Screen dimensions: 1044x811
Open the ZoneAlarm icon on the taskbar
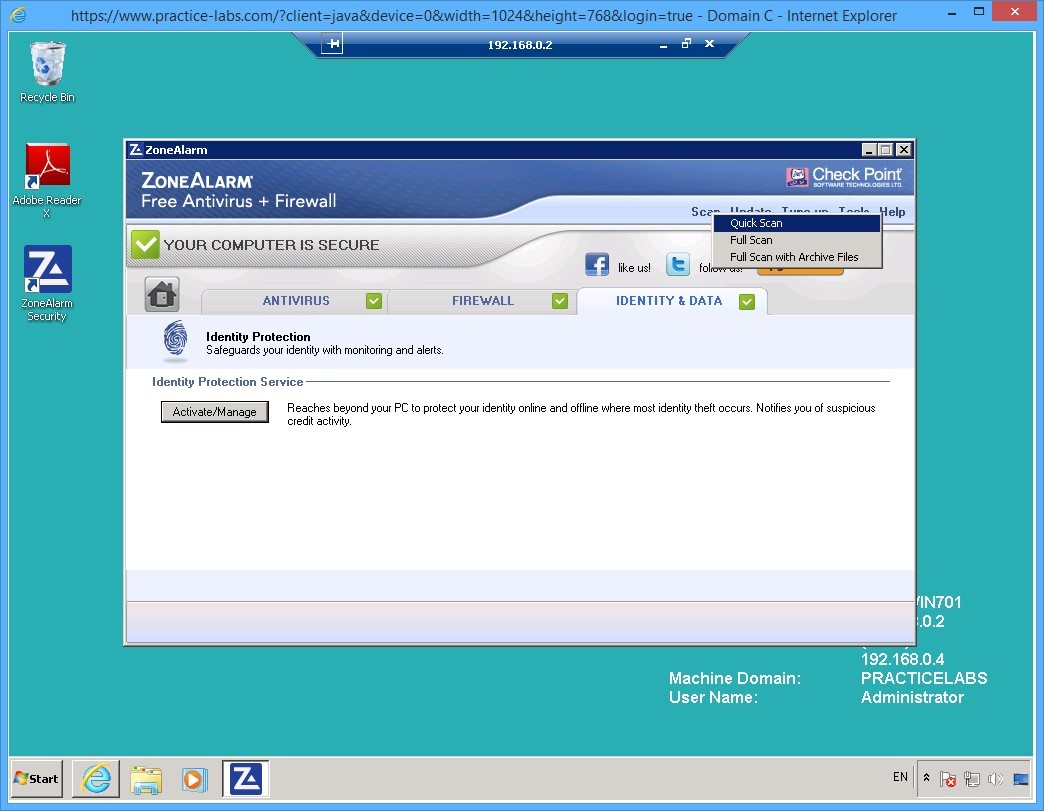(x=246, y=778)
